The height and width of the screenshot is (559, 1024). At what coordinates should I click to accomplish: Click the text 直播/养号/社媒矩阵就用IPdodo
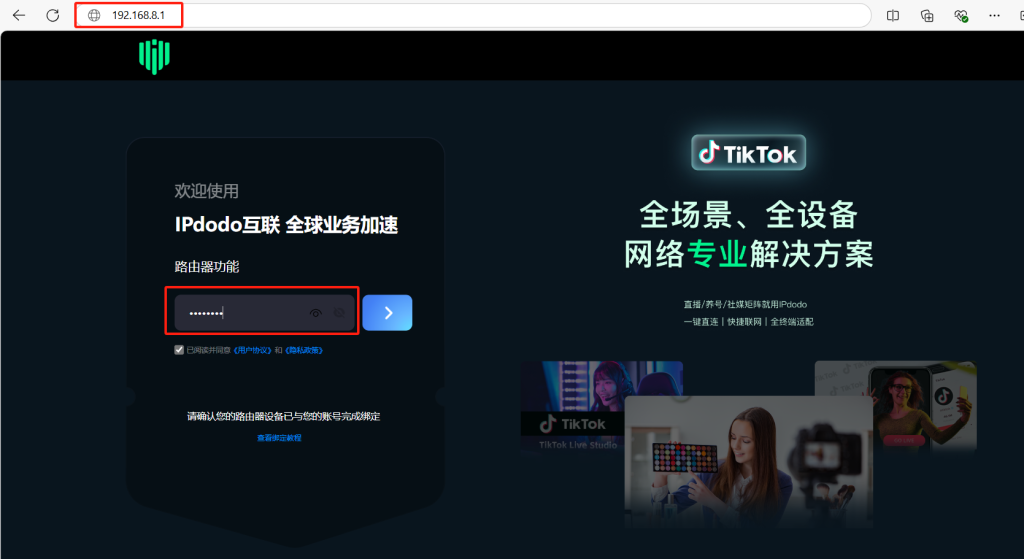[745, 304]
